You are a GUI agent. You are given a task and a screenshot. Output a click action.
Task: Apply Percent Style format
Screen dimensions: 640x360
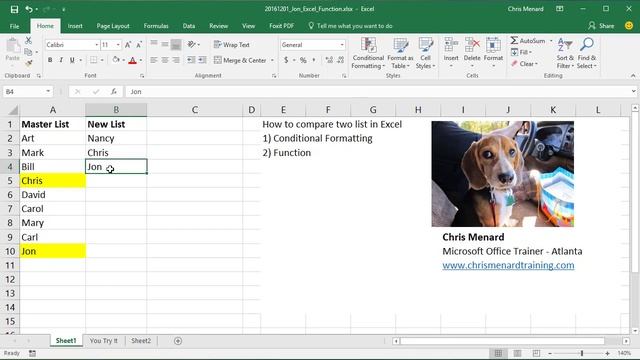coord(303,60)
